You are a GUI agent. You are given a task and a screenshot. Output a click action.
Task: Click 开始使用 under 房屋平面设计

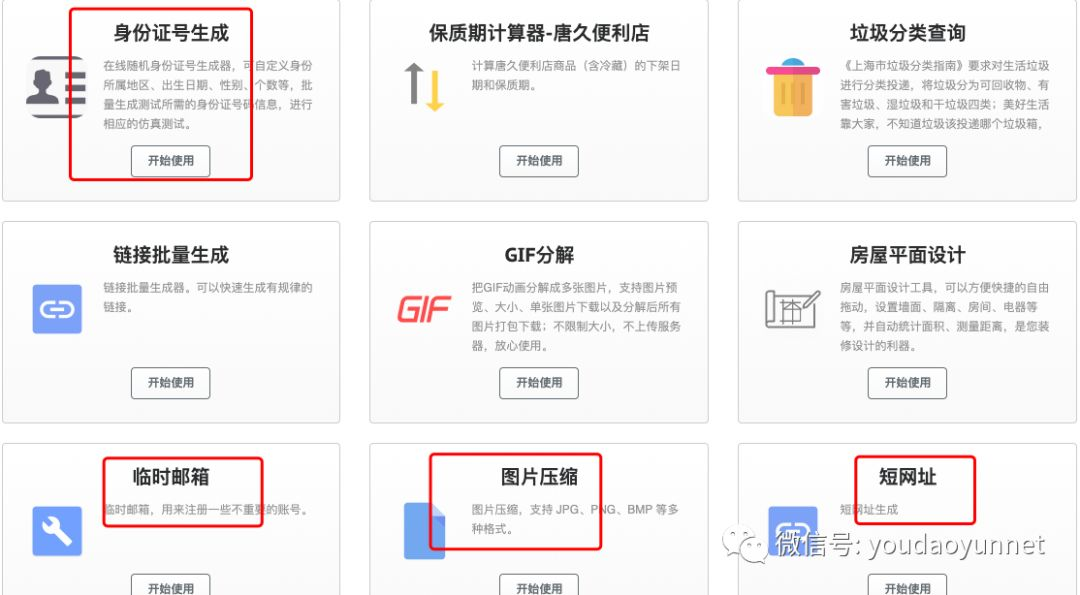click(907, 383)
